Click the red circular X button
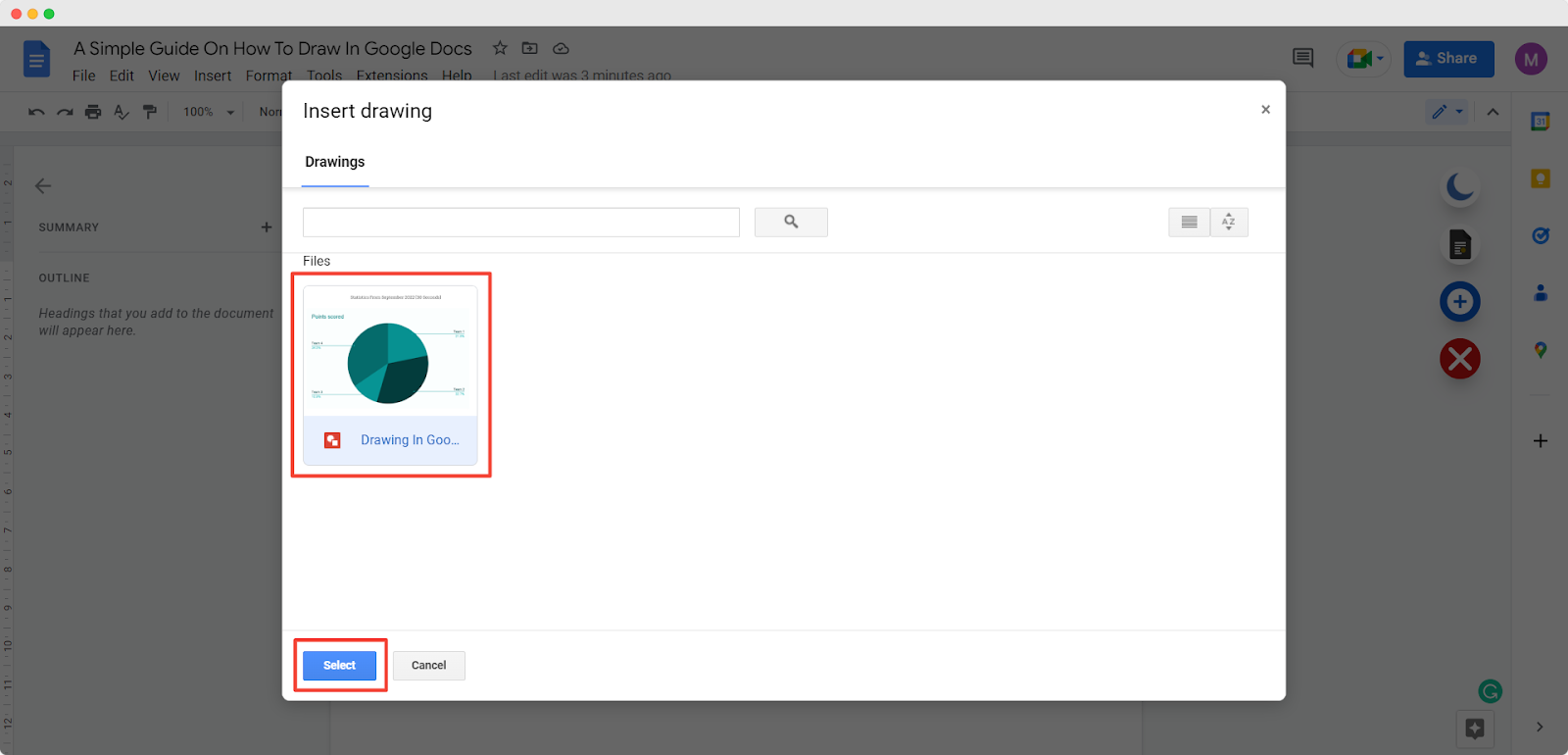This screenshot has width=1568, height=755. 1460,359
